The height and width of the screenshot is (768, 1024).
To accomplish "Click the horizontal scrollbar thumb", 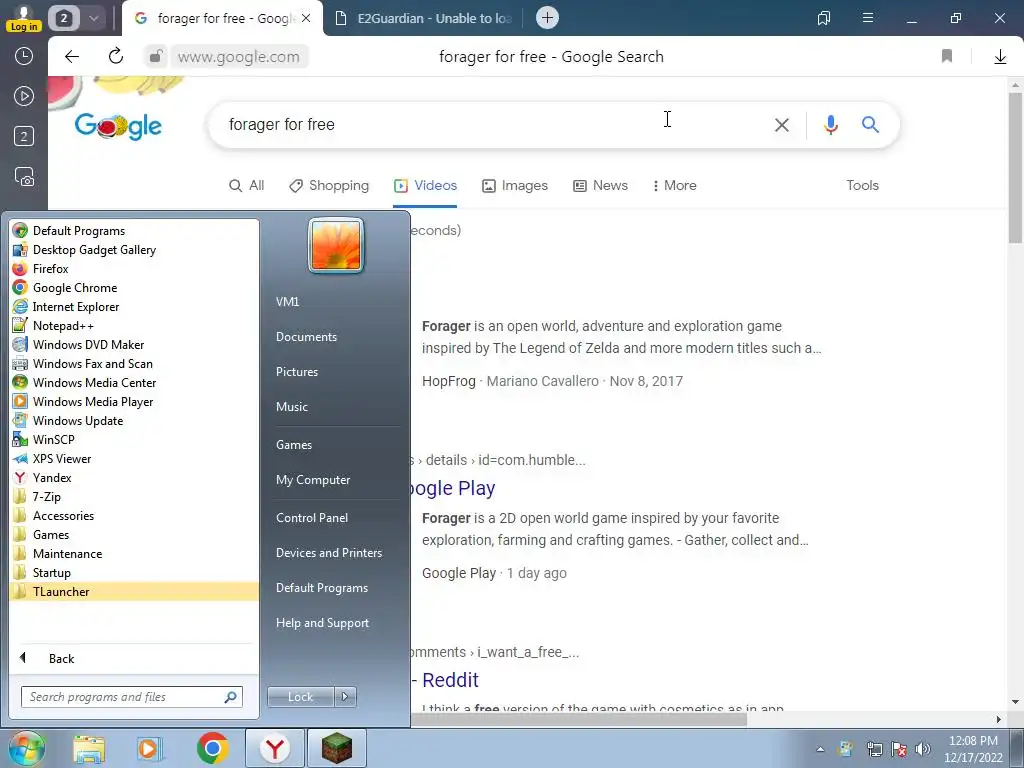I will point(579,719).
